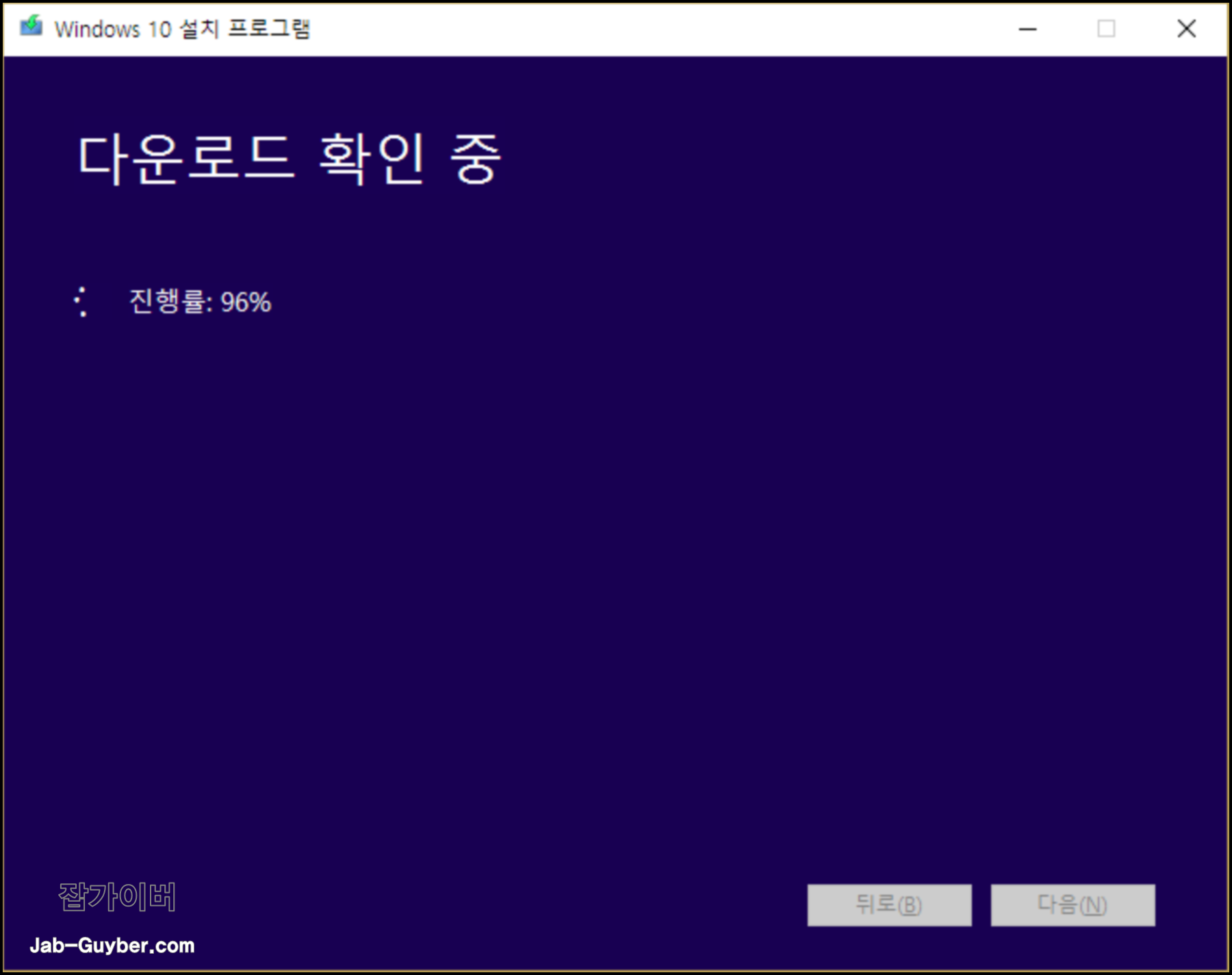
Task: Click the Windows 10 setup icon in title bar
Action: [x=31, y=27]
